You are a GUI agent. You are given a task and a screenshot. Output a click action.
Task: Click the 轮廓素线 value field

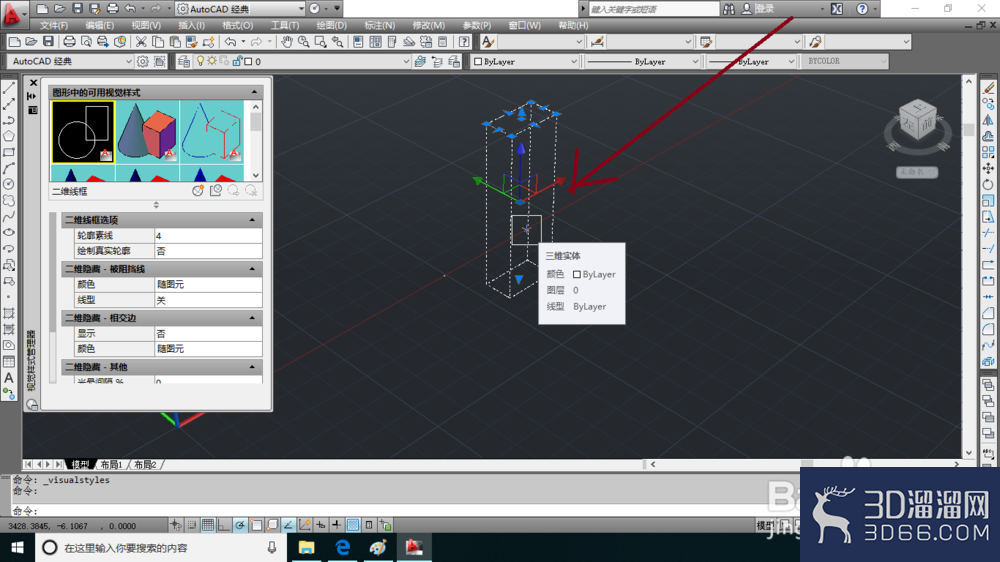click(208, 235)
